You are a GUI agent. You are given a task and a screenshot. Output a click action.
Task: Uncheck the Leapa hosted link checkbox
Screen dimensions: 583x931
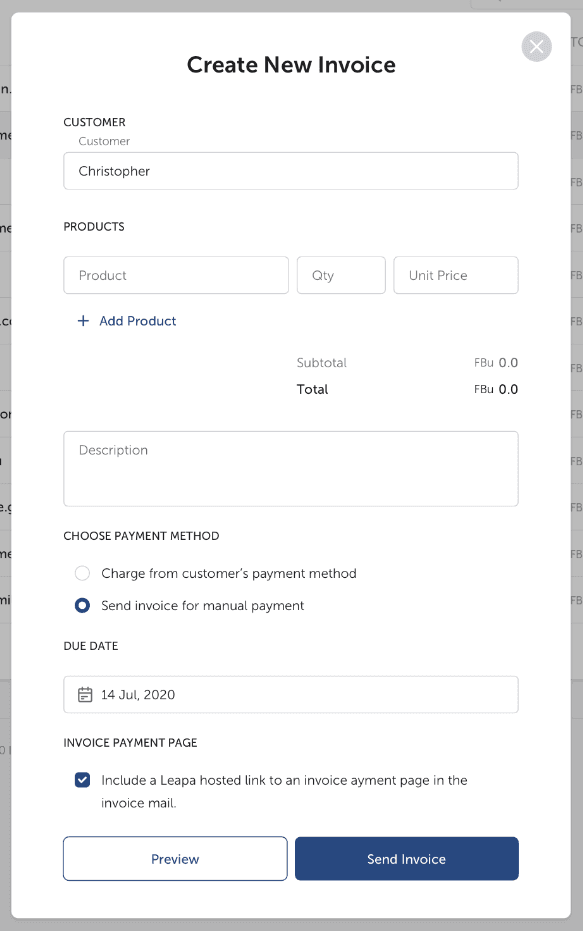82,780
